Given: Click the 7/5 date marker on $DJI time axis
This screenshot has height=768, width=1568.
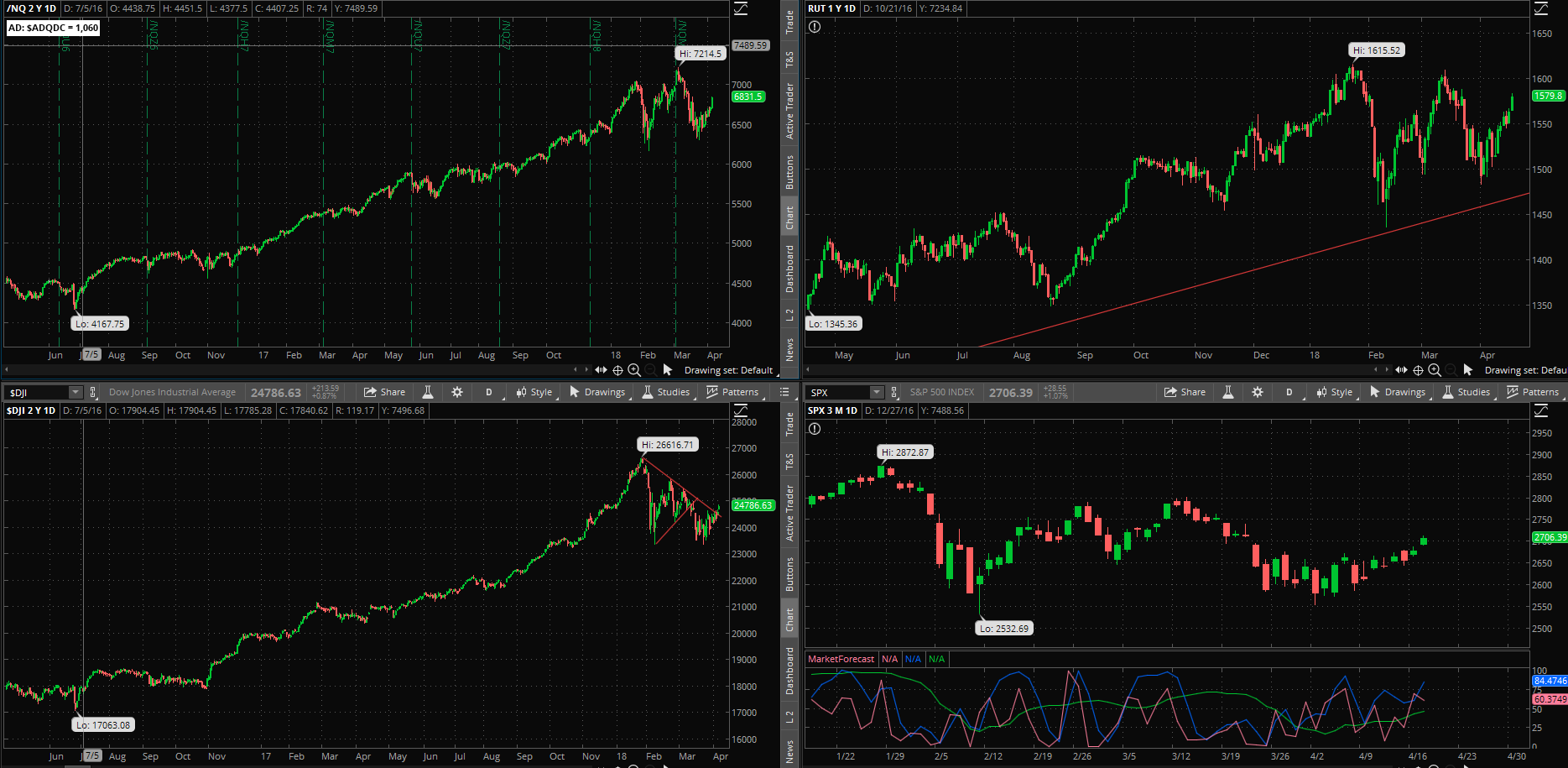Looking at the screenshot, I should pos(91,756).
